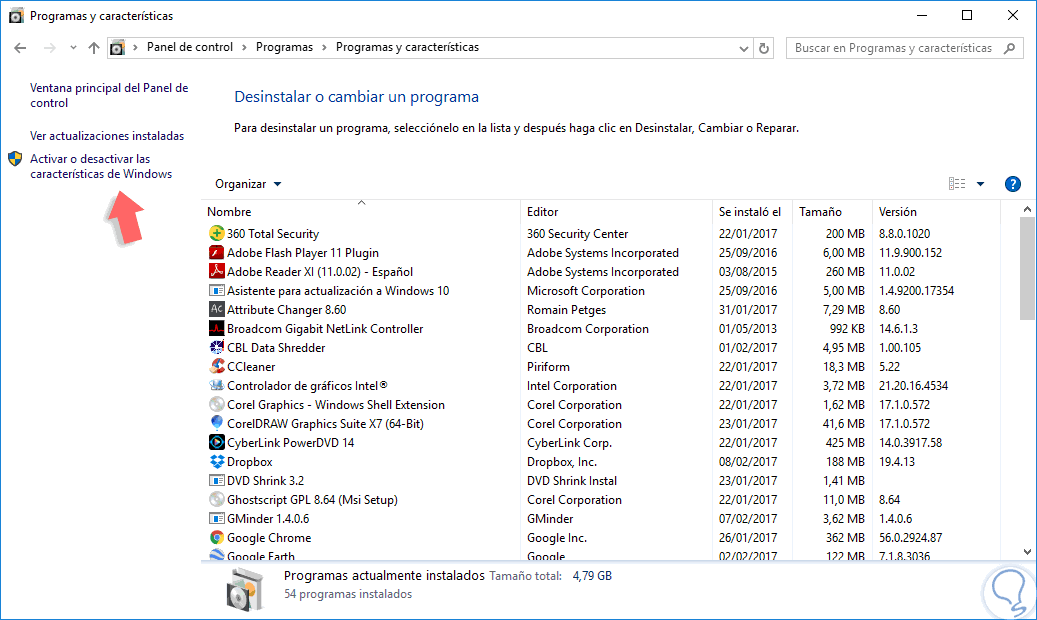Image resolution: width=1037 pixels, height=620 pixels.
Task: Click the scrollbar up arrow
Action: point(1027,209)
